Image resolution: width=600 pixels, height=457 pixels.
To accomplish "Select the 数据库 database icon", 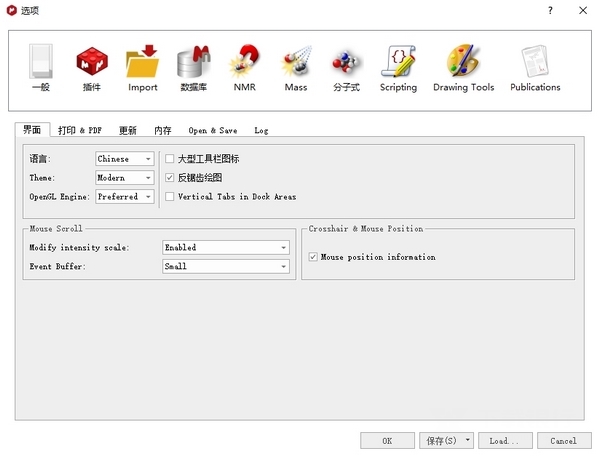I will [194, 66].
